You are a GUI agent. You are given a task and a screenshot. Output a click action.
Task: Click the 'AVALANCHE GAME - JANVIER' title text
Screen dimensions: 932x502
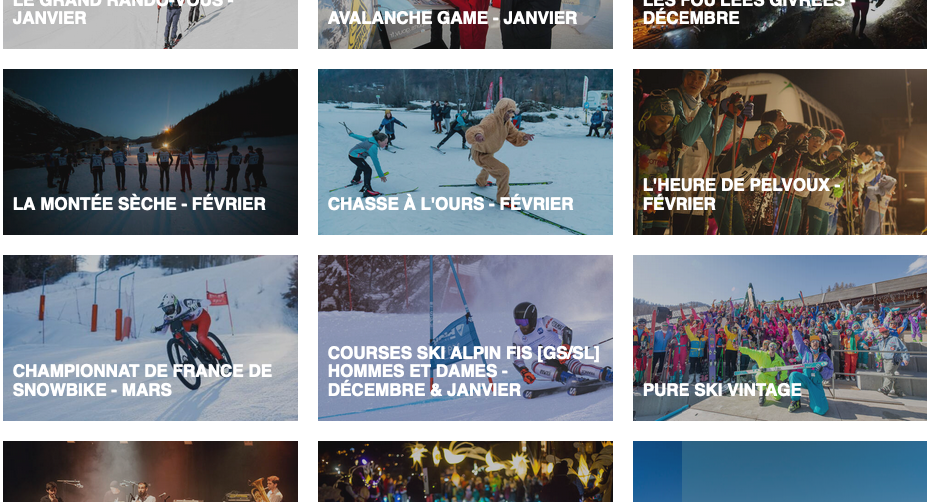click(452, 18)
